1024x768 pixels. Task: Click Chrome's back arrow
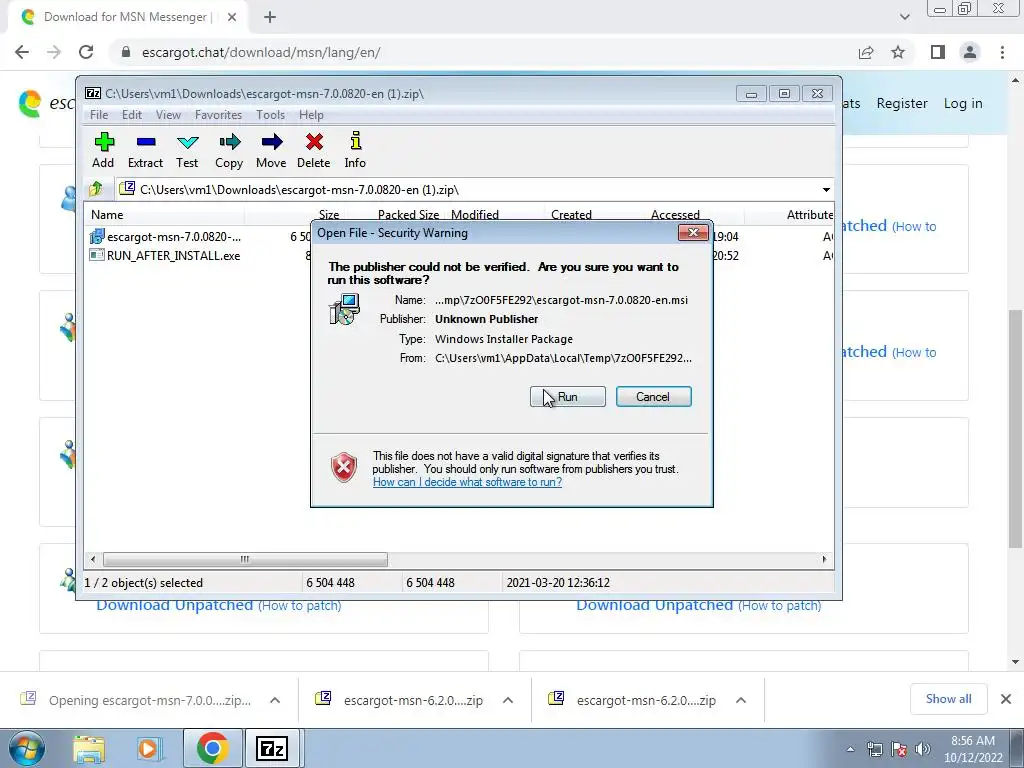click(x=22, y=52)
